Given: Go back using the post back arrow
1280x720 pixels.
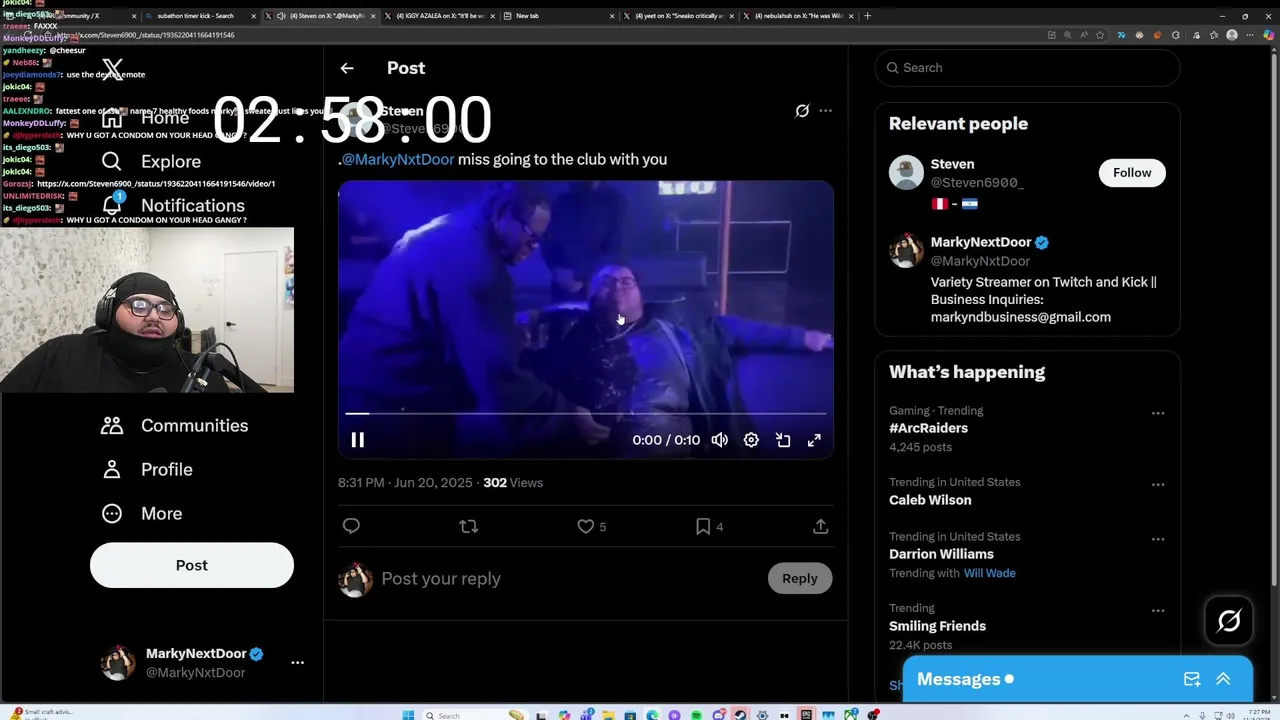Looking at the screenshot, I should tap(347, 68).
